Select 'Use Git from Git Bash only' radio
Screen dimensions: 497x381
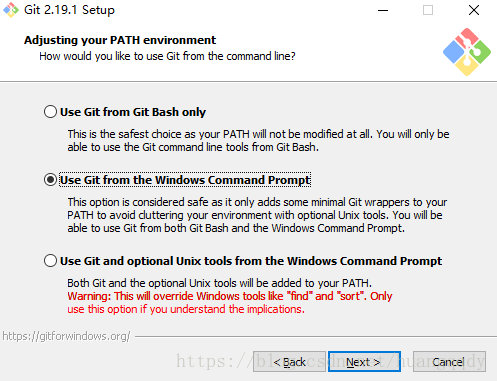tap(50, 112)
